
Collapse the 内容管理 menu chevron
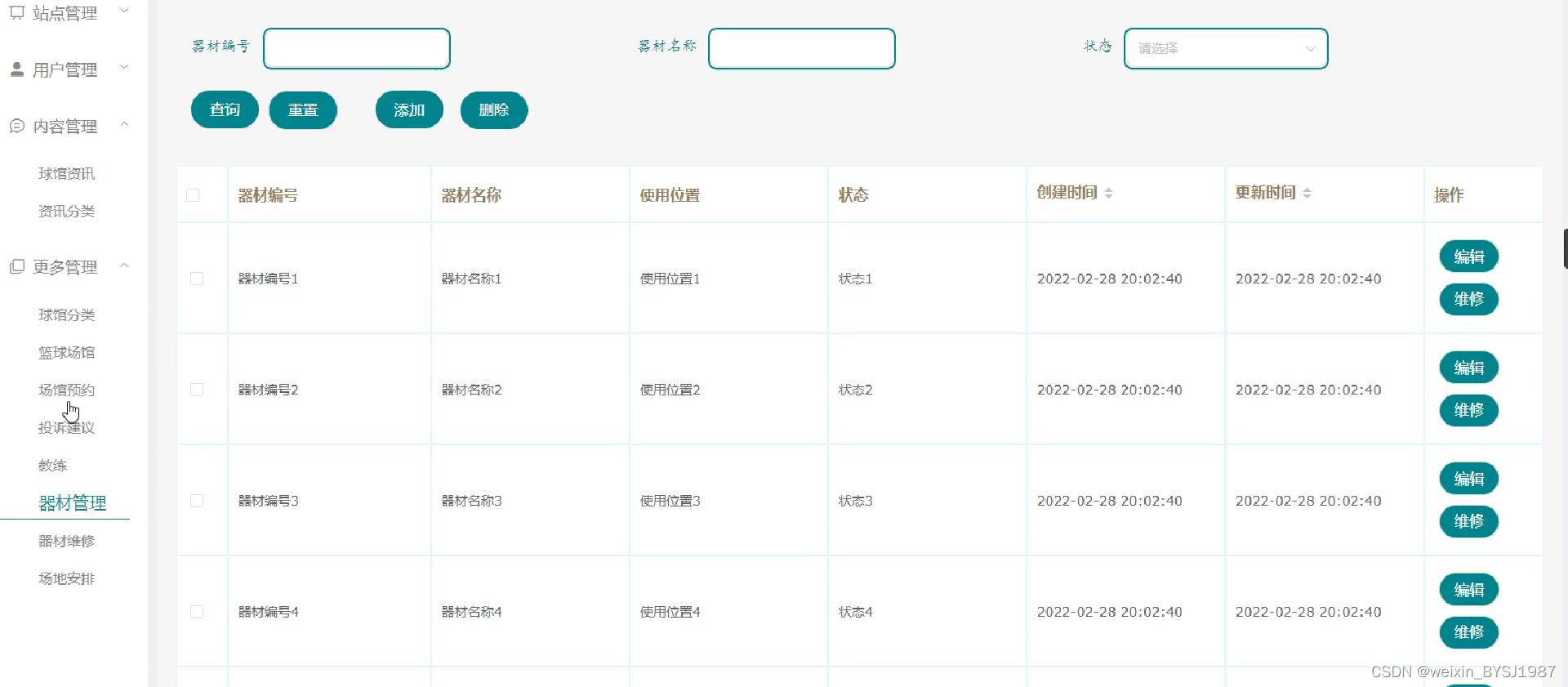pos(124,124)
